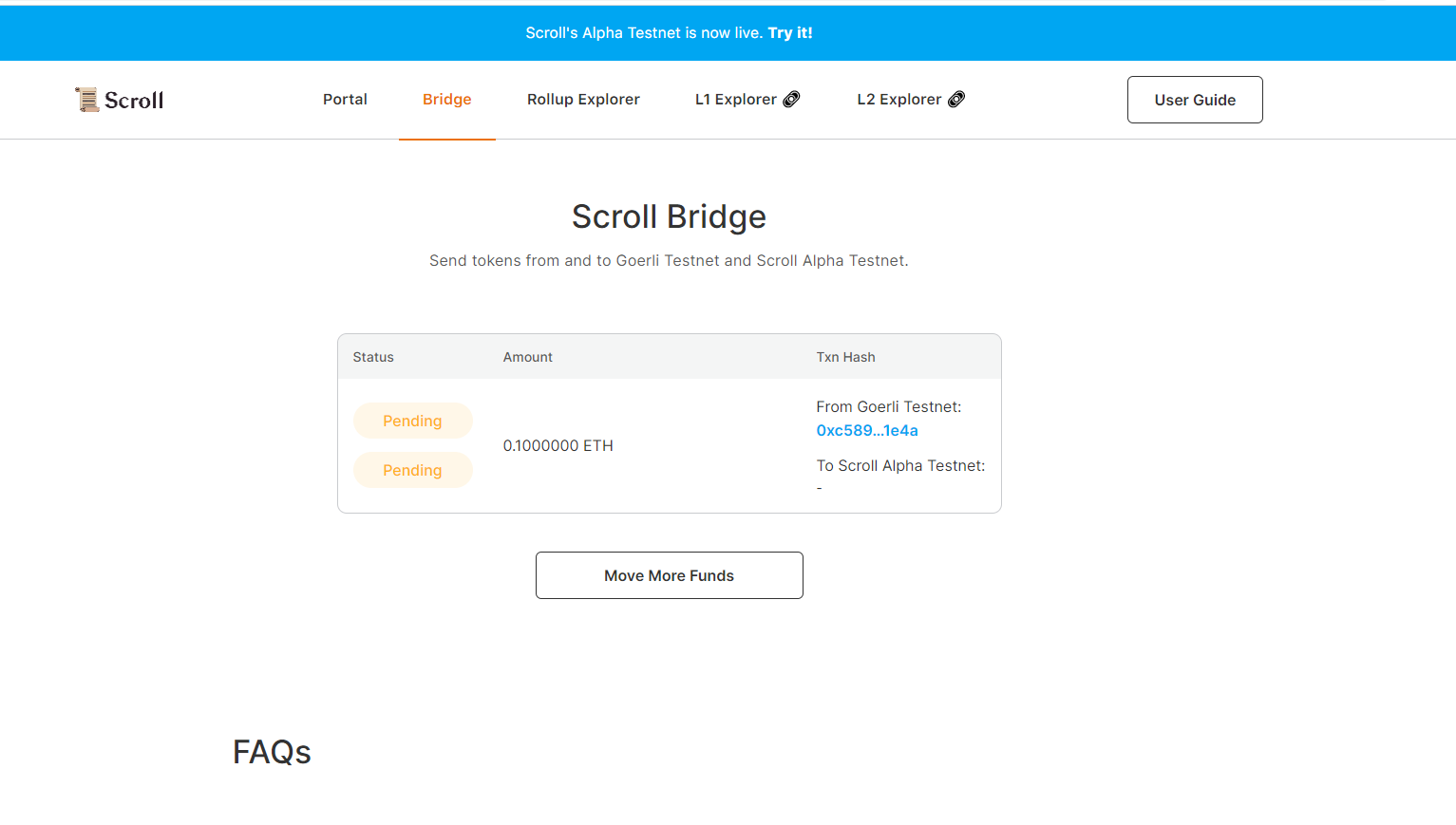Click the To Scroll Alpha Testnet label

click(901, 465)
